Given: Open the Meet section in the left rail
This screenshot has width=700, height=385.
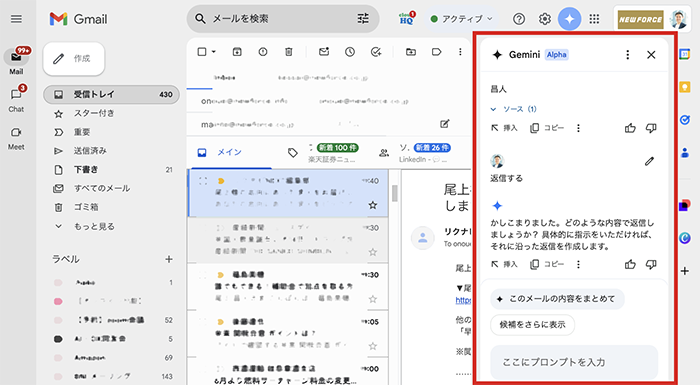Looking at the screenshot, I should click(17, 137).
